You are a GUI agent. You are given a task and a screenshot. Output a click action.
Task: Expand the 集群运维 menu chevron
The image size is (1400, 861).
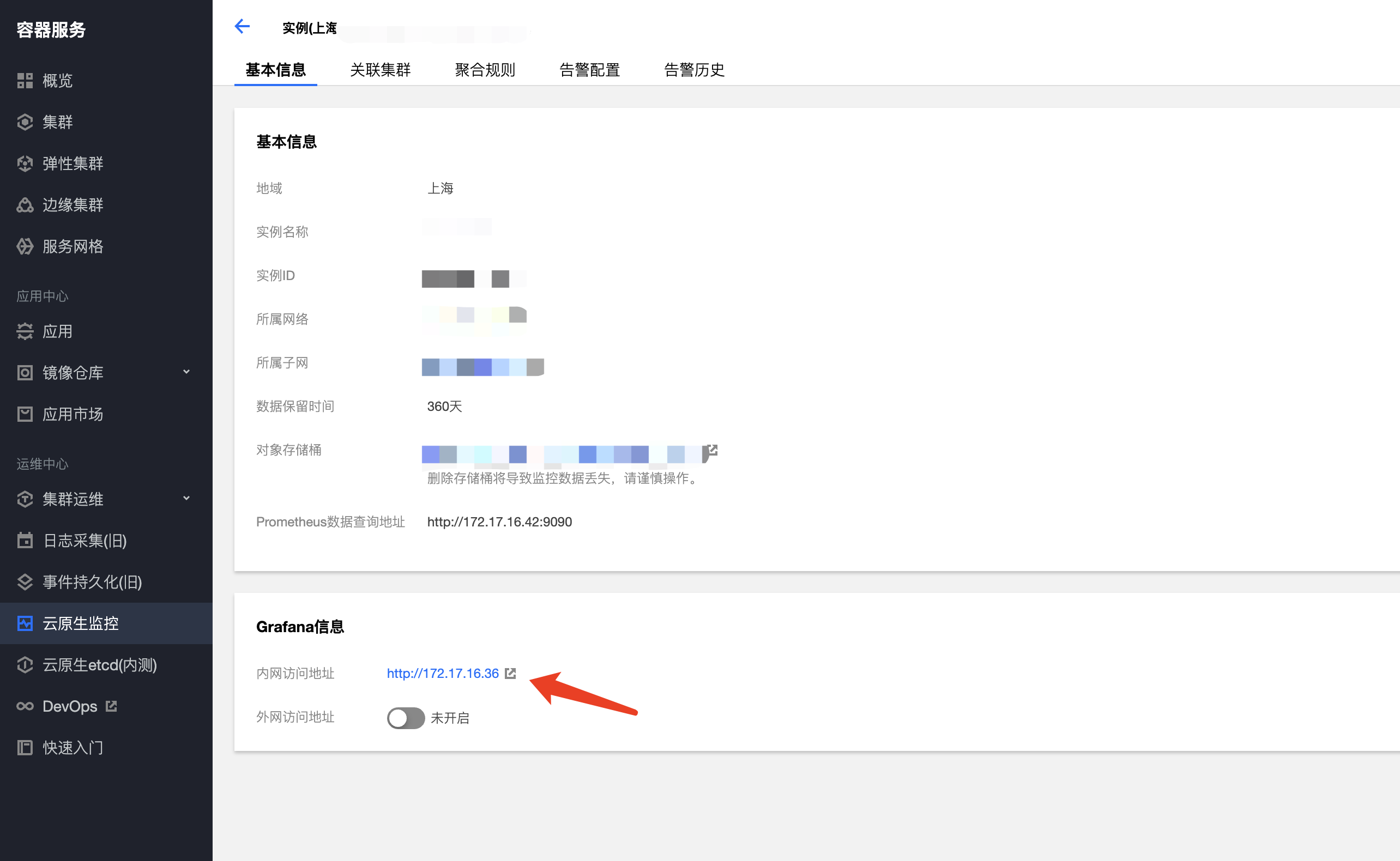pyautogui.click(x=186, y=498)
